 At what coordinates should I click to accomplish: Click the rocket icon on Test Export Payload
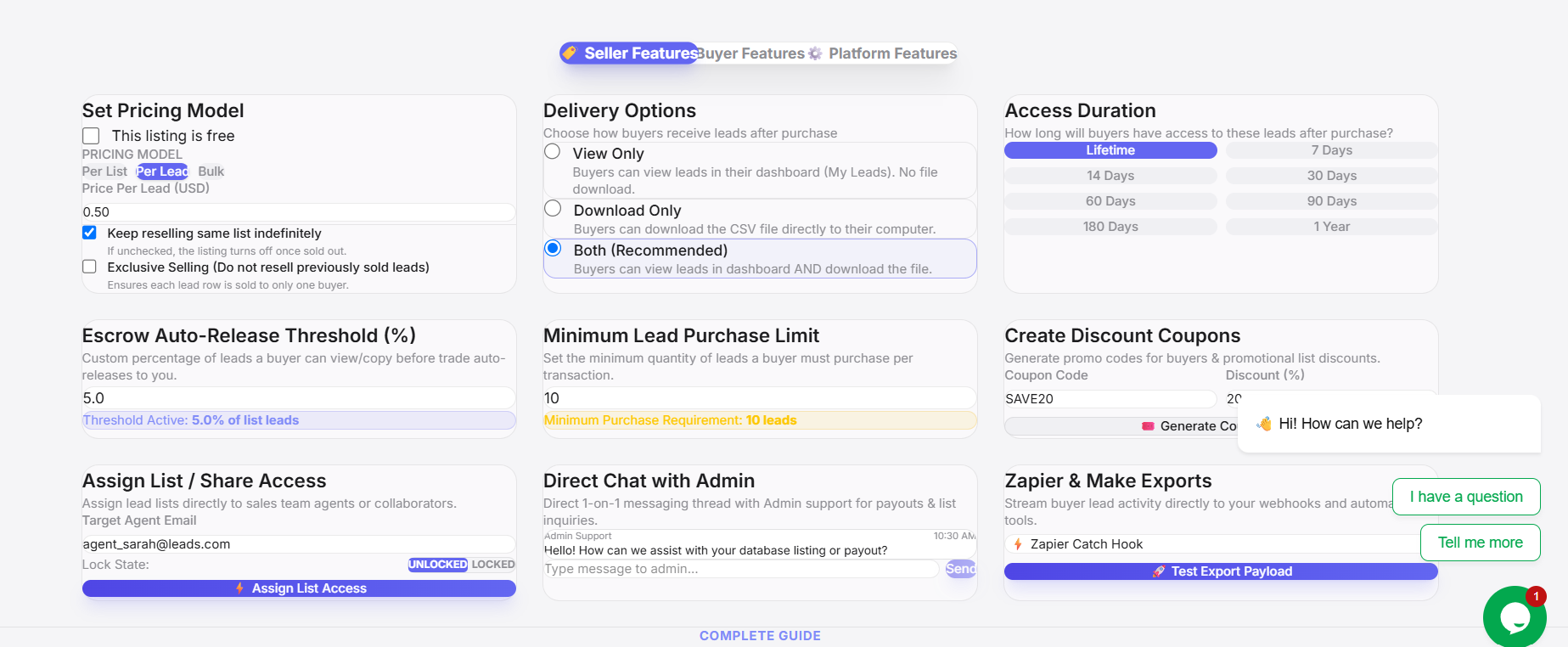[1159, 571]
